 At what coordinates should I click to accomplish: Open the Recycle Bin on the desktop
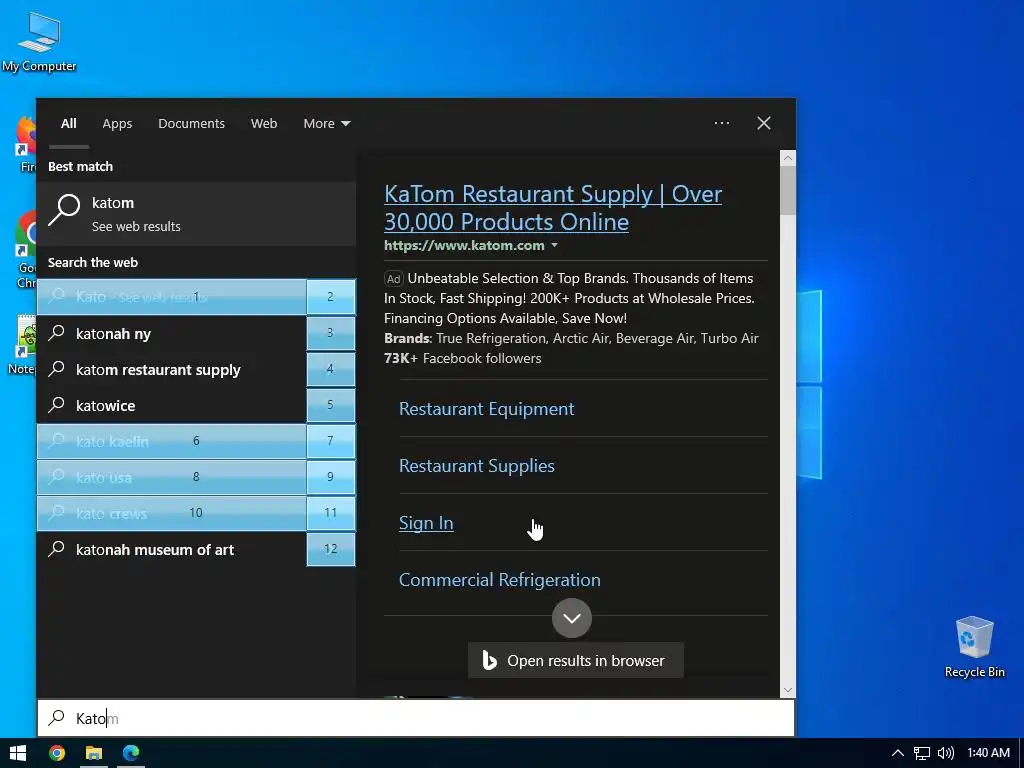pyautogui.click(x=974, y=647)
